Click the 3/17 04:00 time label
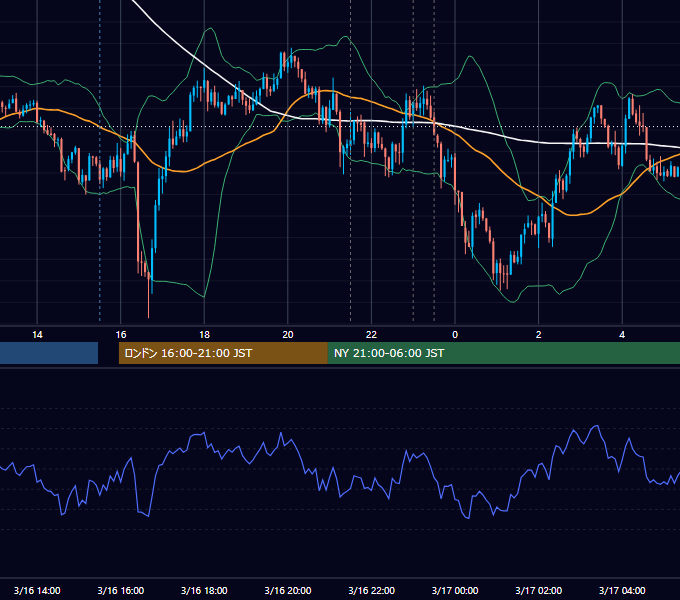680x600 pixels. click(622, 590)
